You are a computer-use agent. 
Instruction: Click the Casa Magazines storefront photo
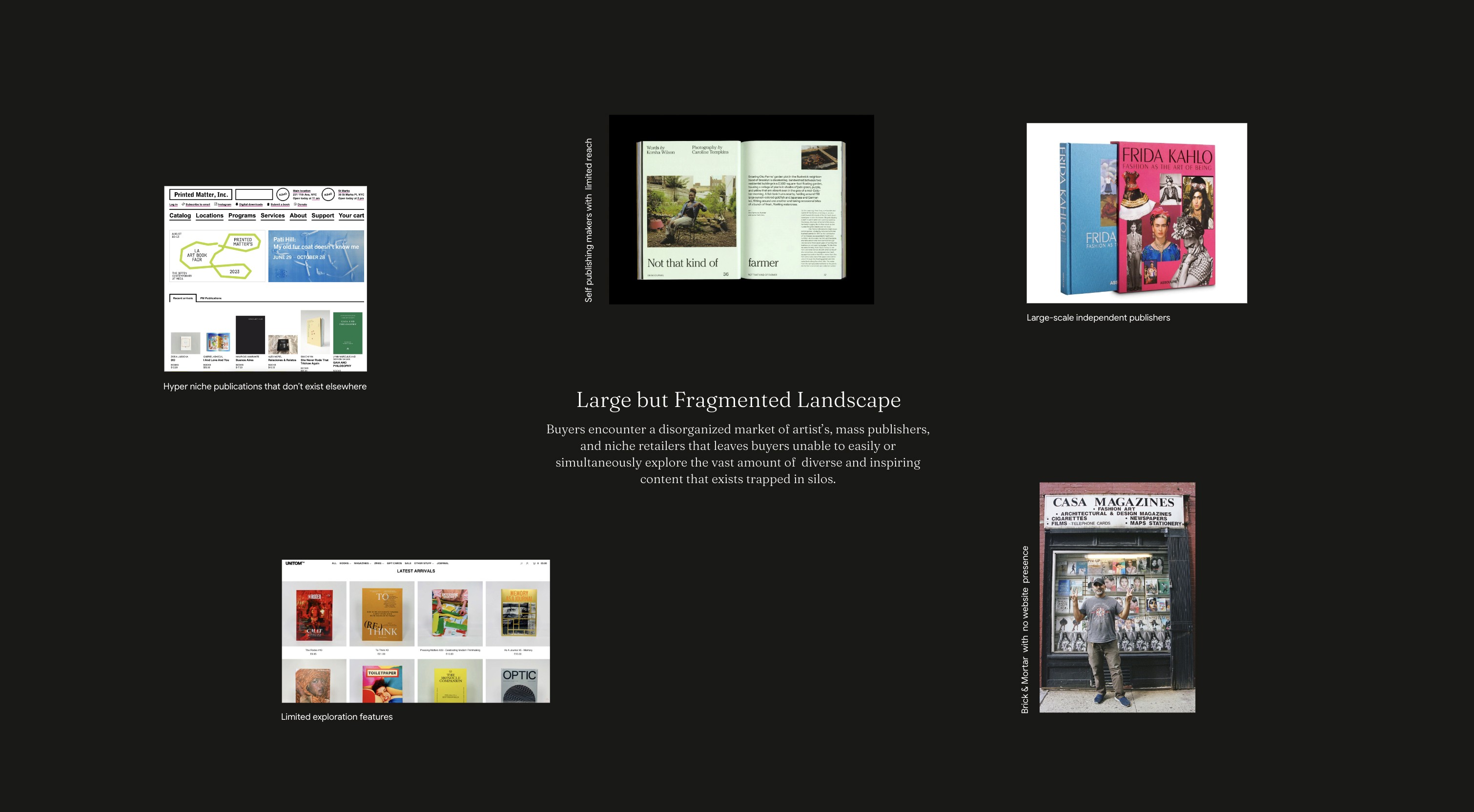click(1117, 597)
